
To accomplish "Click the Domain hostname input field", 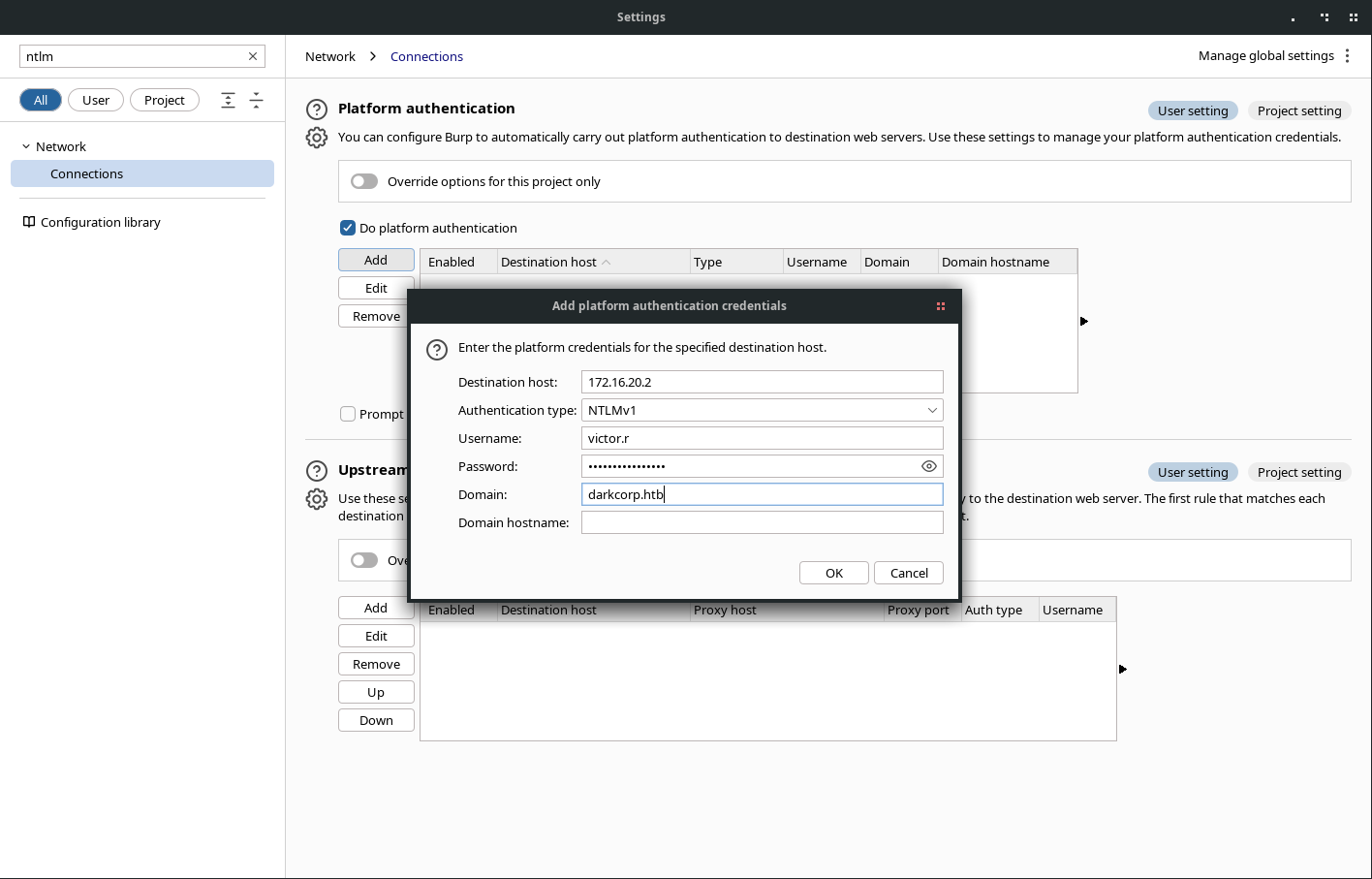I will pos(762,522).
